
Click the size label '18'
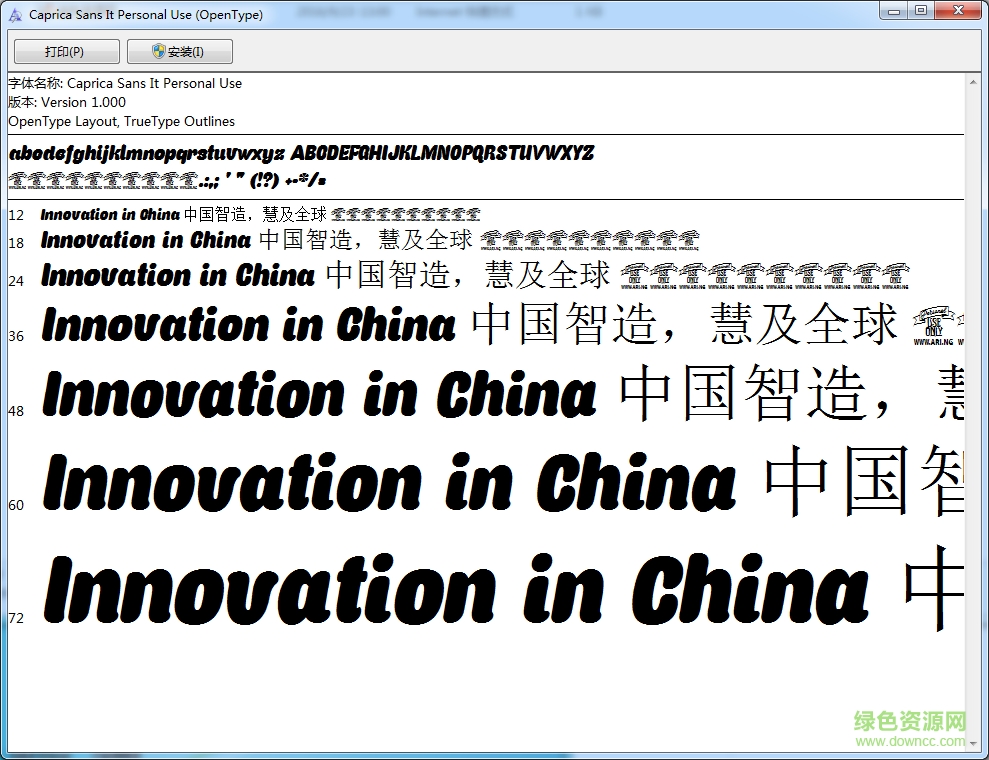point(16,243)
